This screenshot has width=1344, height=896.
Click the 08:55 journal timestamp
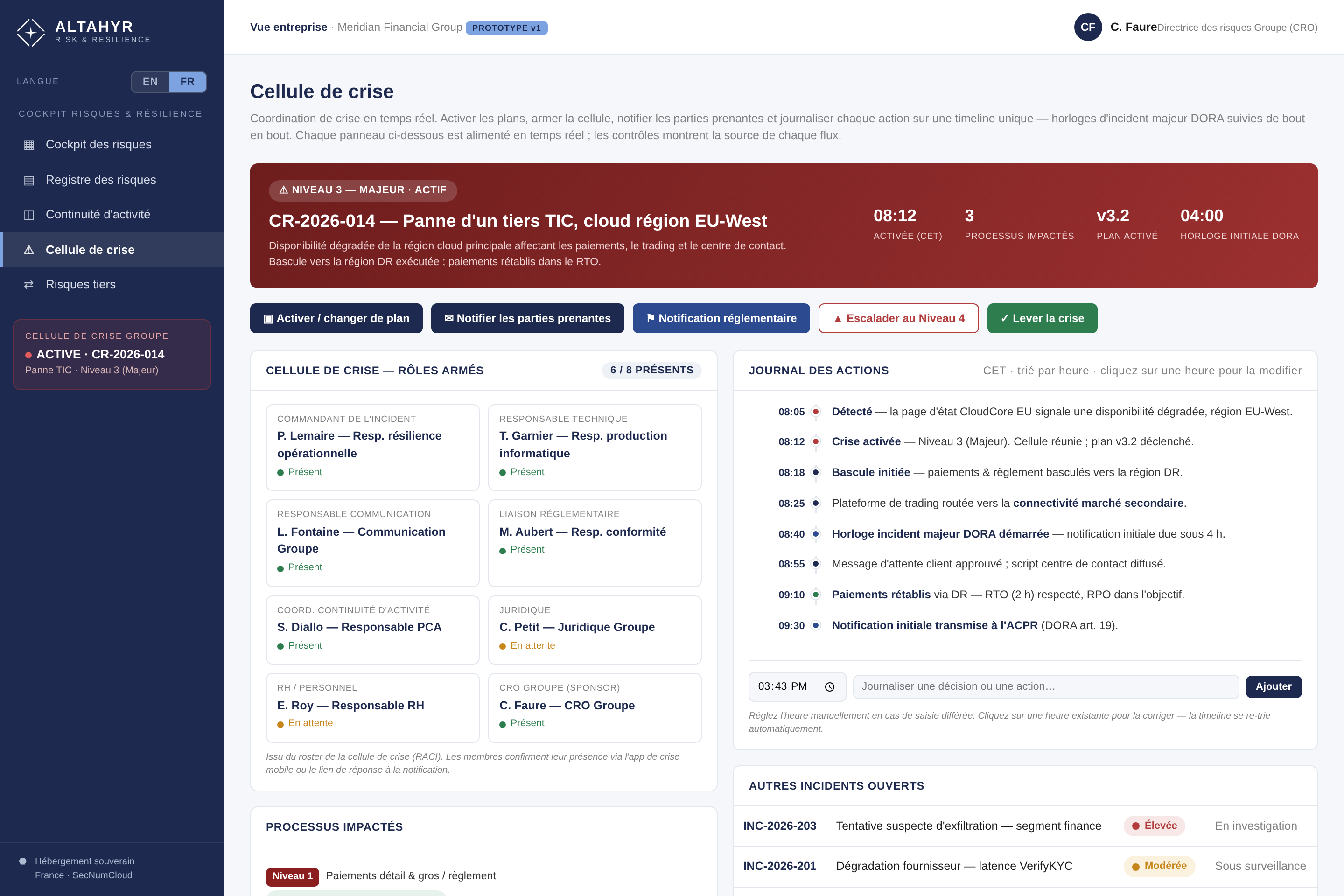(791, 564)
